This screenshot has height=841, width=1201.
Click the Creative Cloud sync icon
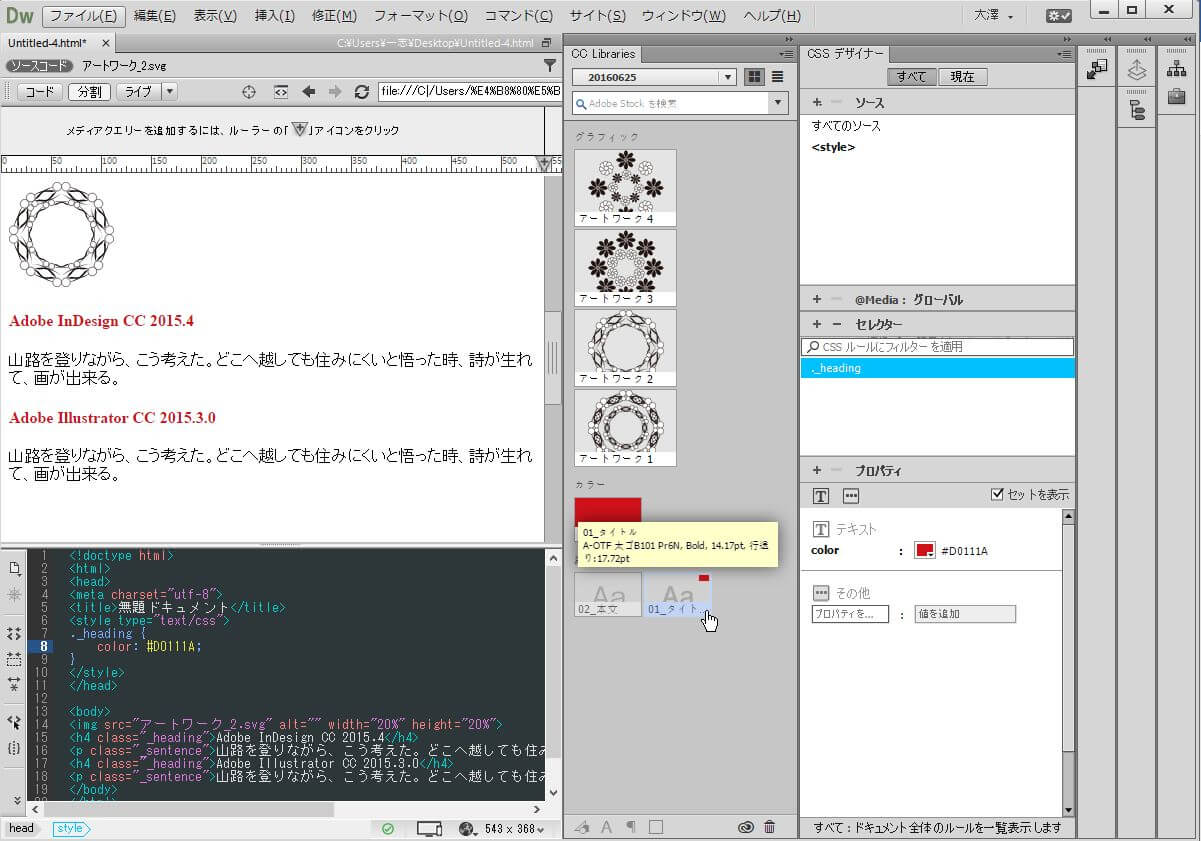745,827
